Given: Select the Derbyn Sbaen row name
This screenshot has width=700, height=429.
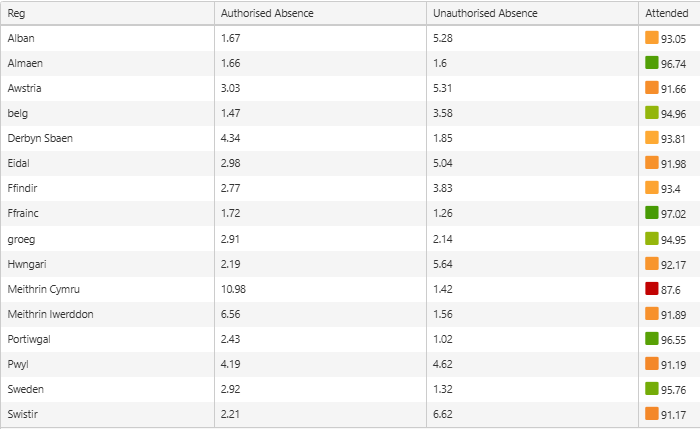Looking at the screenshot, I should tap(40, 138).
